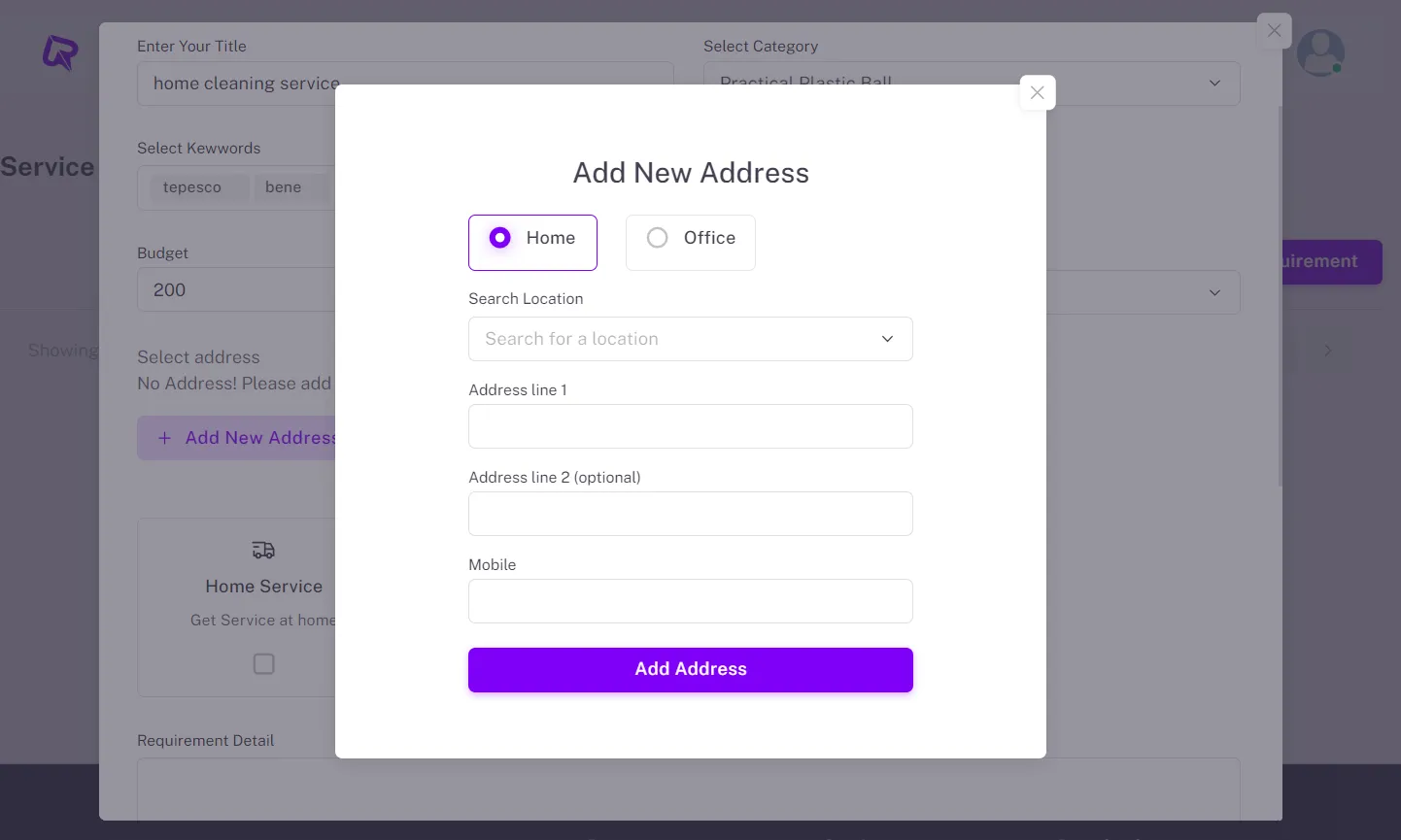
Task: Click the Home Service truck icon
Action: click(263, 551)
